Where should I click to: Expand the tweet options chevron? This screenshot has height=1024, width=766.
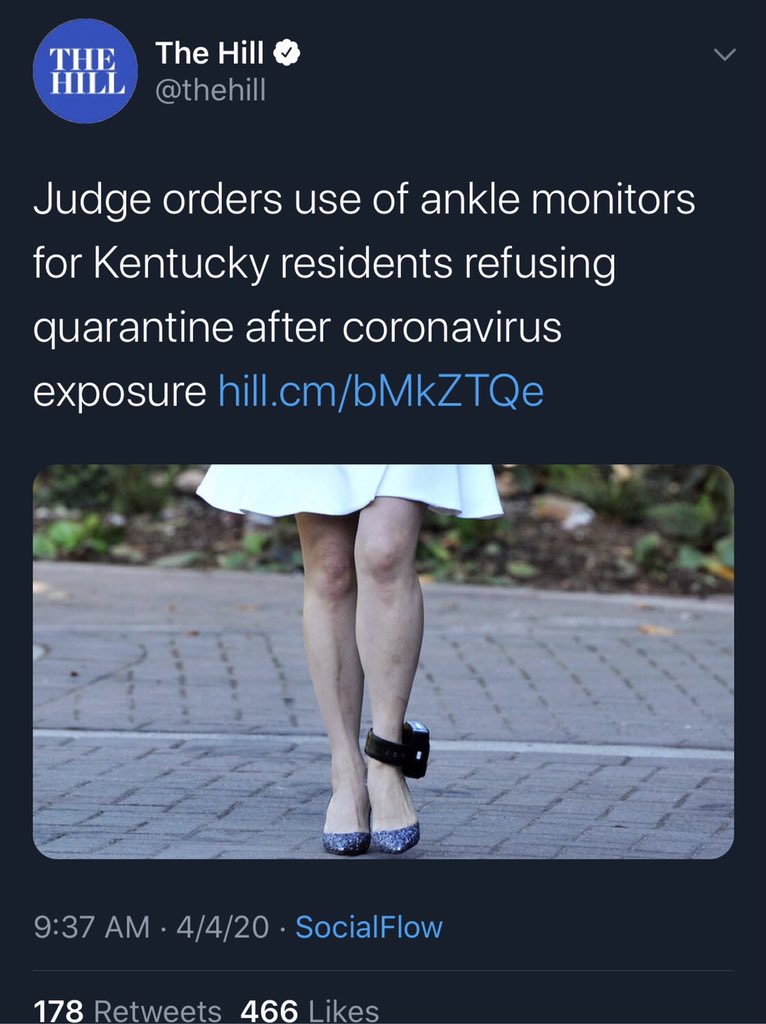(x=724, y=54)
